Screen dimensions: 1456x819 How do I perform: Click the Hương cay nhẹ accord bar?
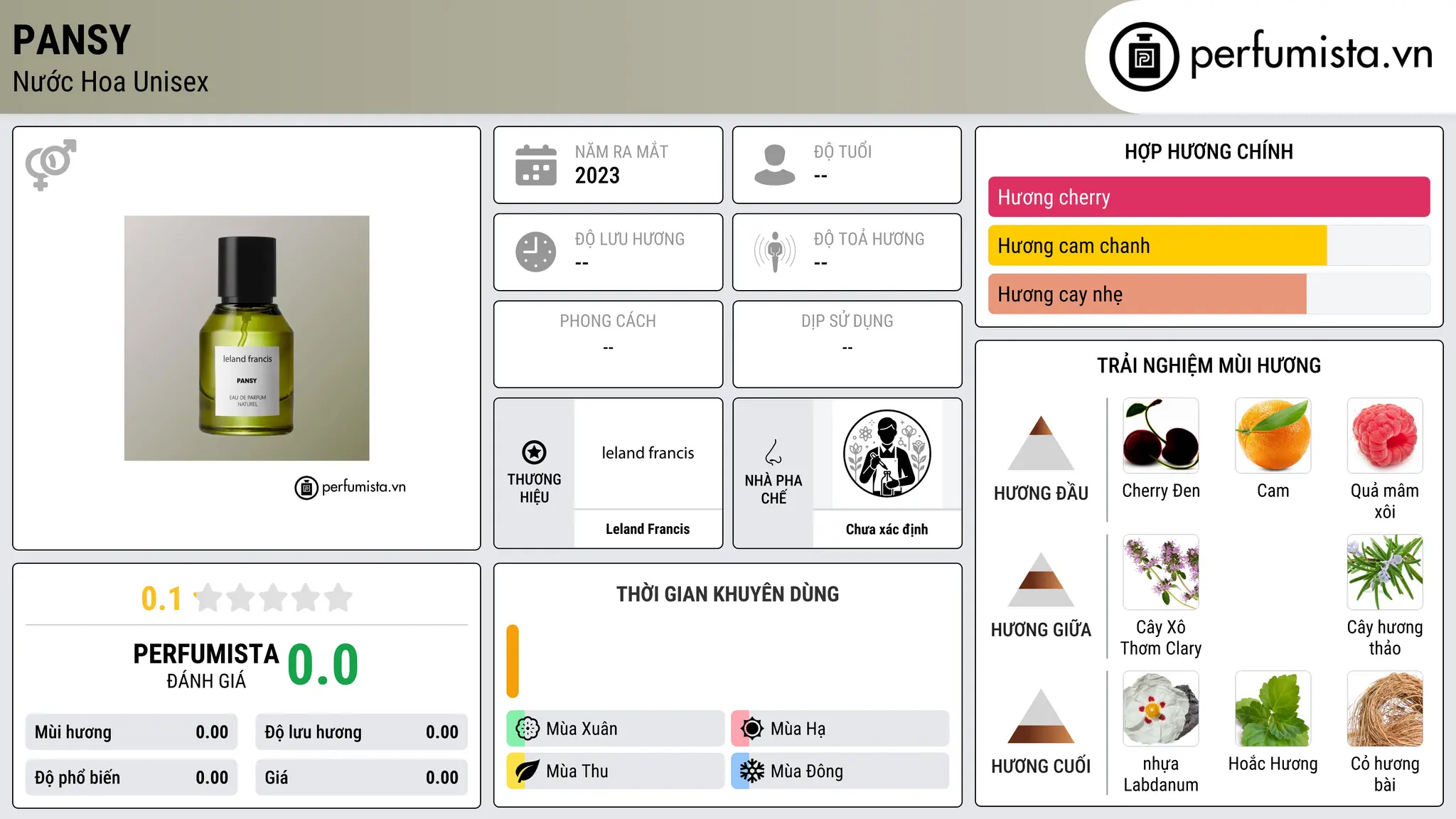pyautogui.click(x=1209, y=294)
